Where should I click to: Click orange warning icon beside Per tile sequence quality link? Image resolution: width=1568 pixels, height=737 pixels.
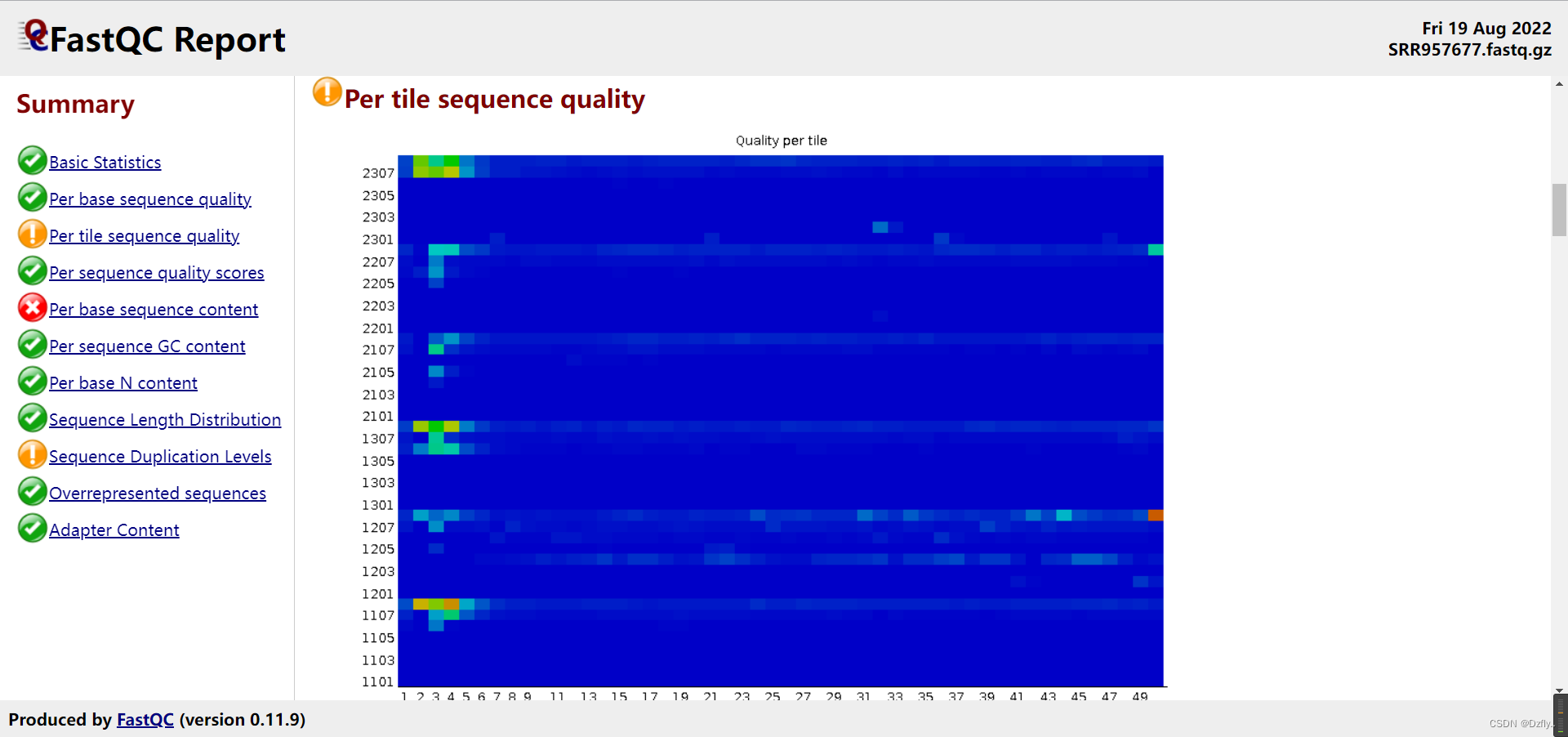point(32,234)
